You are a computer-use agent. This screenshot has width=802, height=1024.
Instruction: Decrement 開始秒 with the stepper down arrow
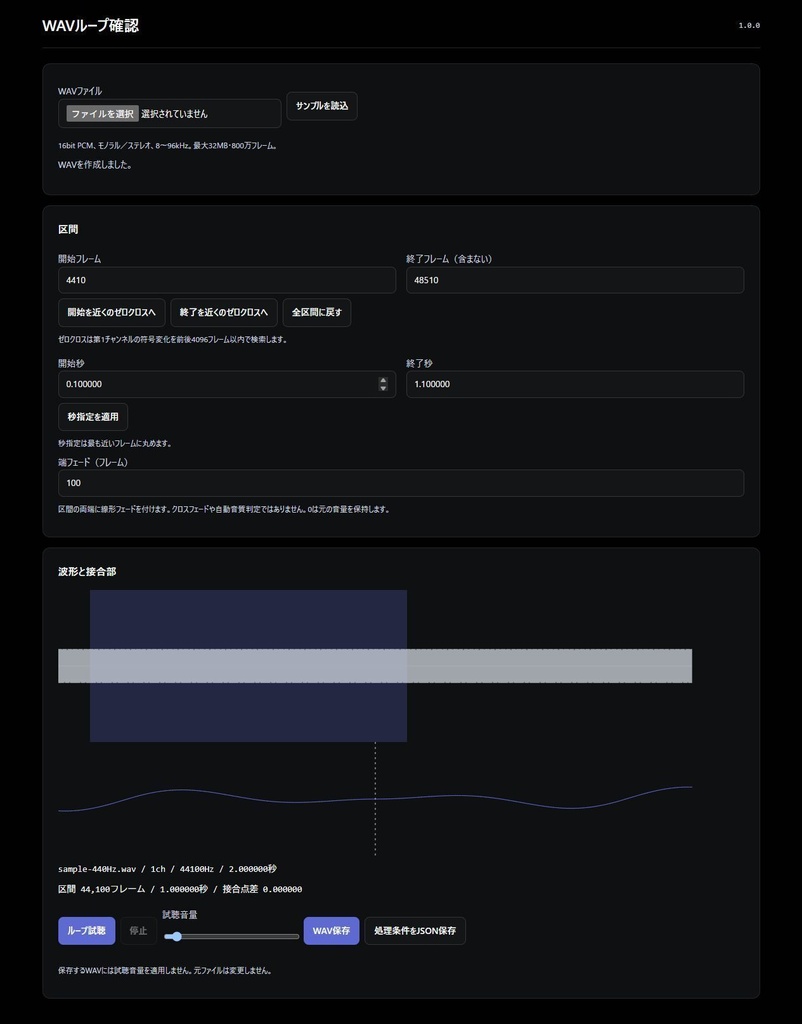(383, 388)
